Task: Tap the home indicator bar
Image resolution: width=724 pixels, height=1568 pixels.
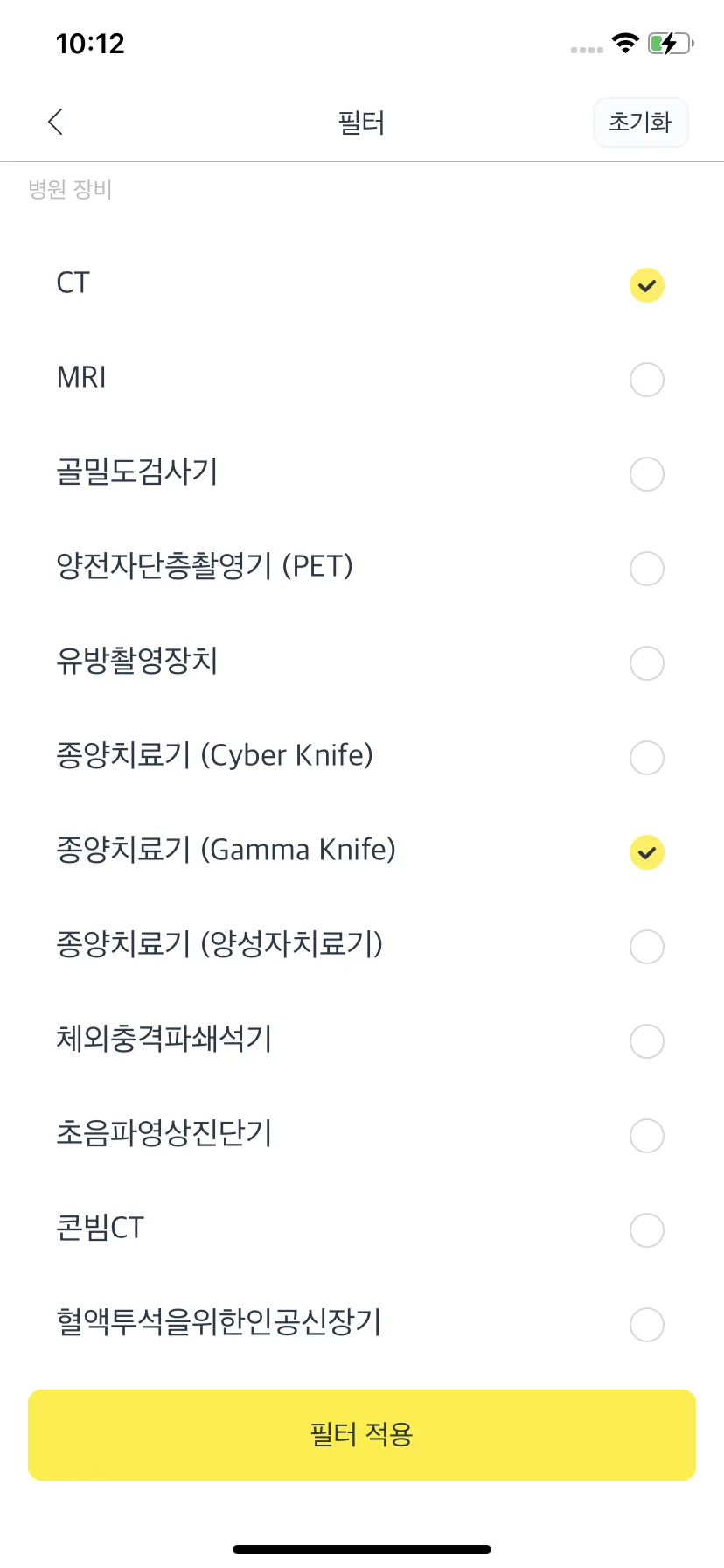Action: tap(362, 1550)
